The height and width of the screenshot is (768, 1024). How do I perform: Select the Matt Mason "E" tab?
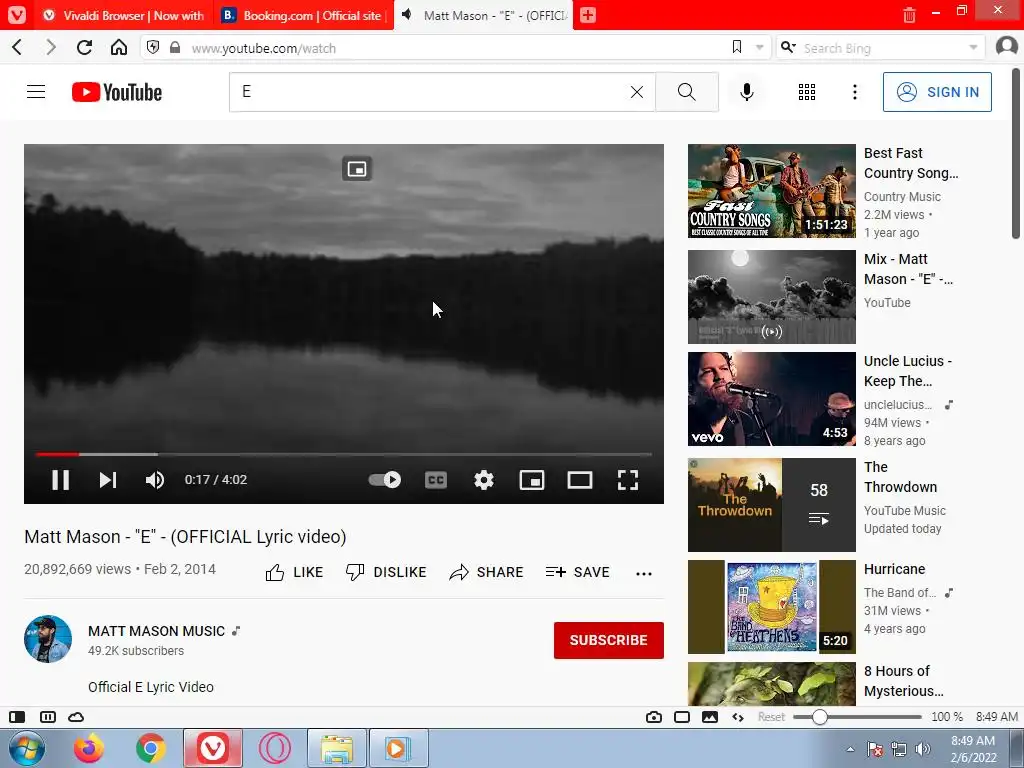click(x=483, y=15)
